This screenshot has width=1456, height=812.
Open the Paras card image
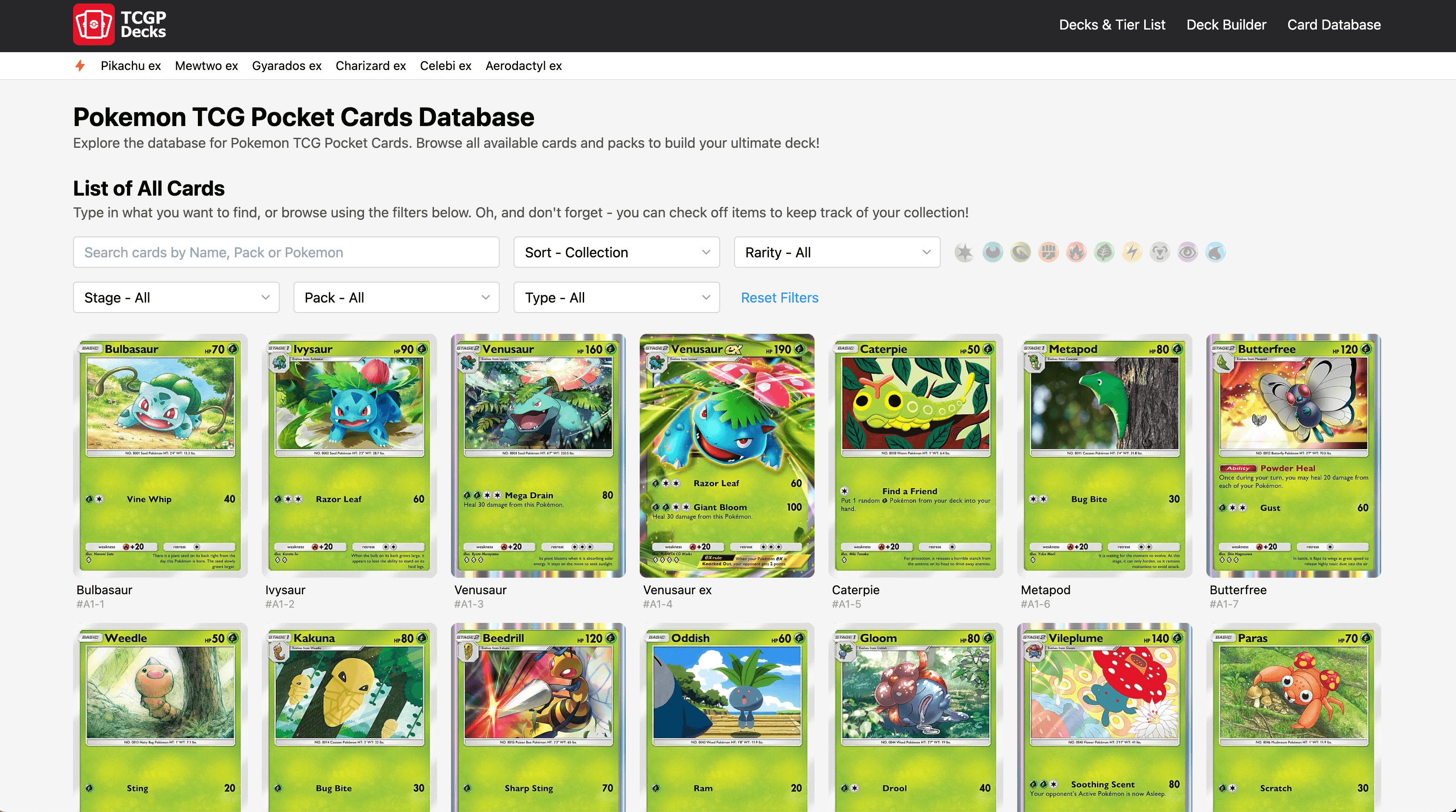point(1293,717)
